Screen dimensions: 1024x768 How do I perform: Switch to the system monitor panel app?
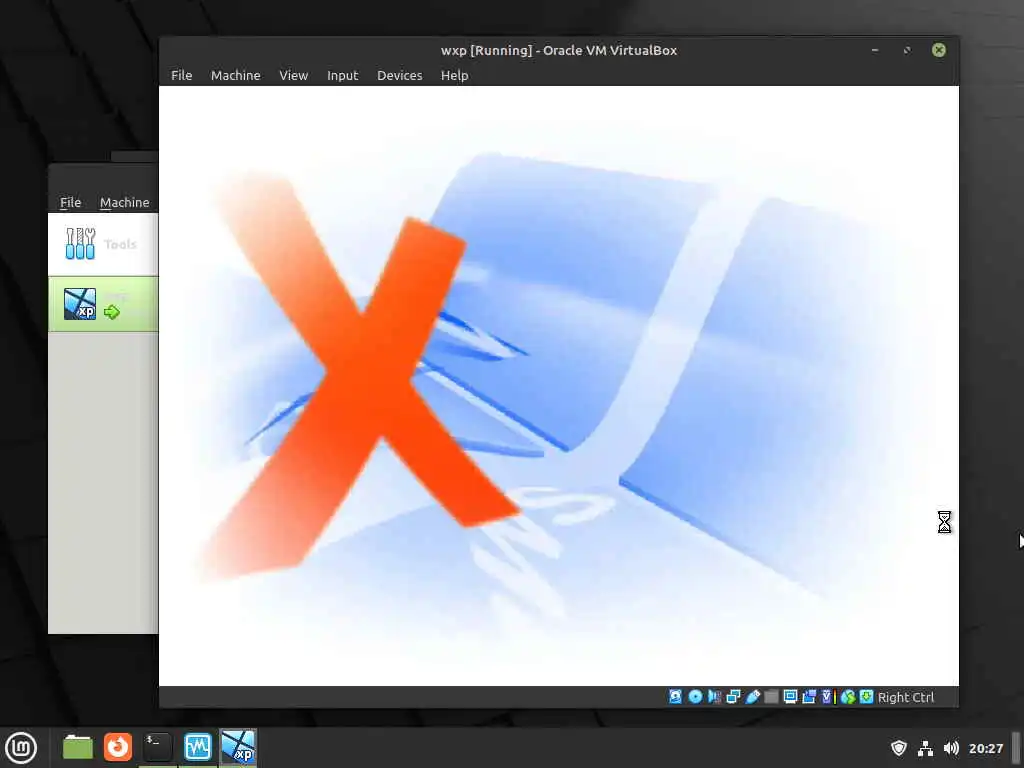click(197, 747)
